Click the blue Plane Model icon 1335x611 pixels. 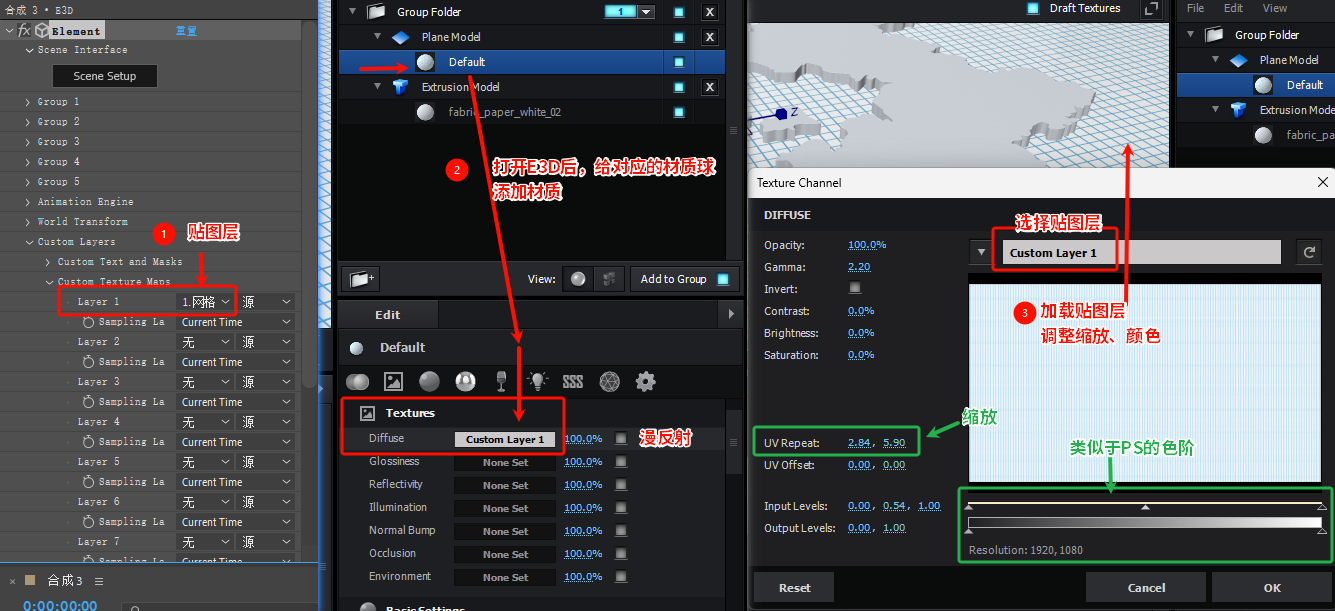tap(401, 37)
